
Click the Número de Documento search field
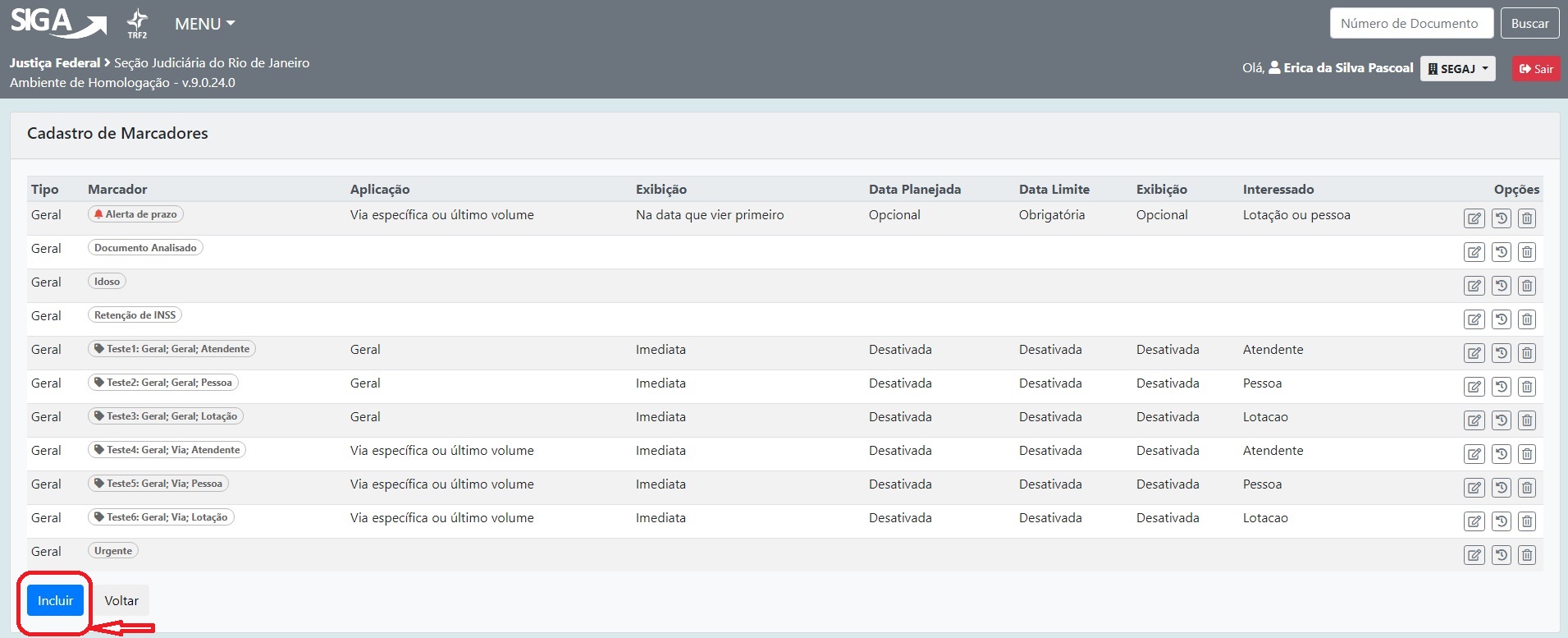(x=1409, y=24)
